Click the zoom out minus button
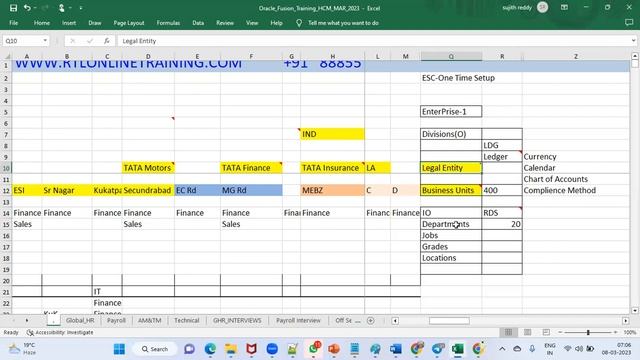 pos(560,332)
